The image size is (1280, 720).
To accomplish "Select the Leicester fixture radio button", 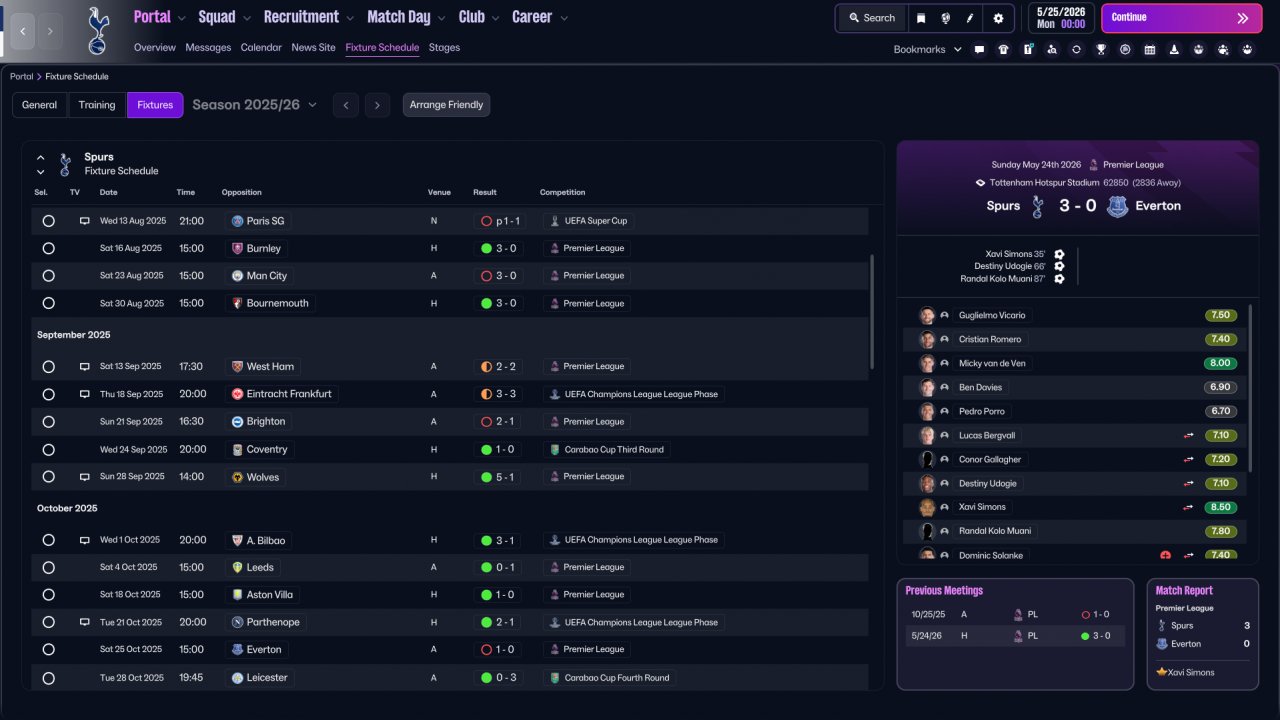I will [x=48, y=678].
